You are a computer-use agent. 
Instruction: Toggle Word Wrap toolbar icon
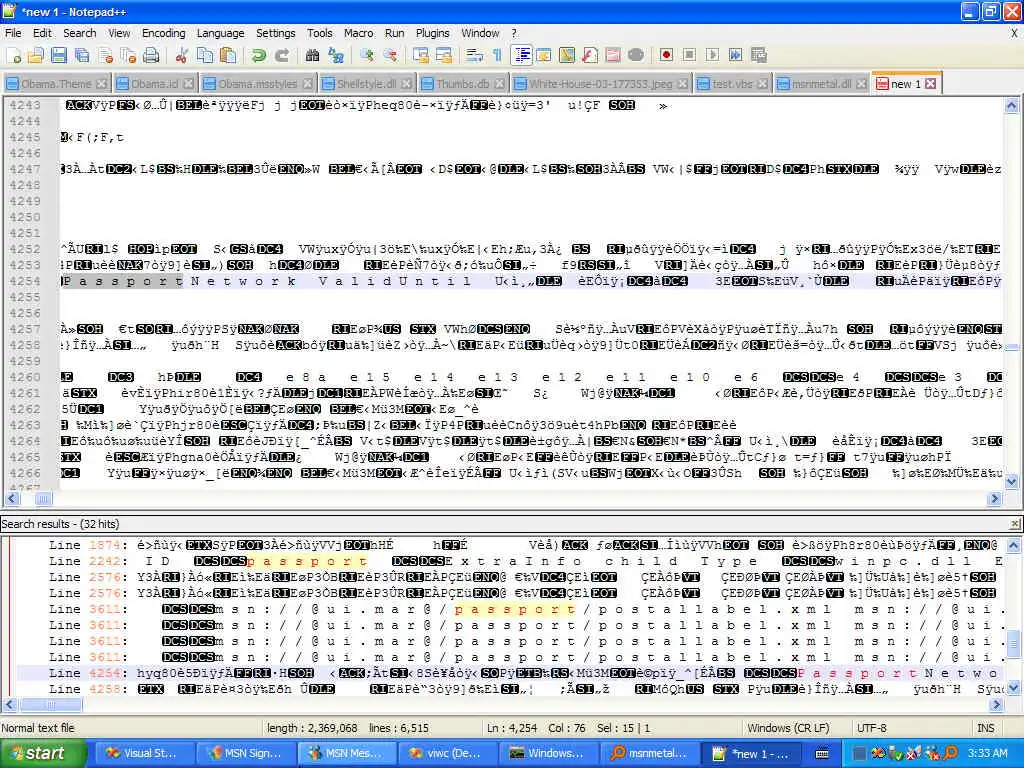tap(474, 56)
